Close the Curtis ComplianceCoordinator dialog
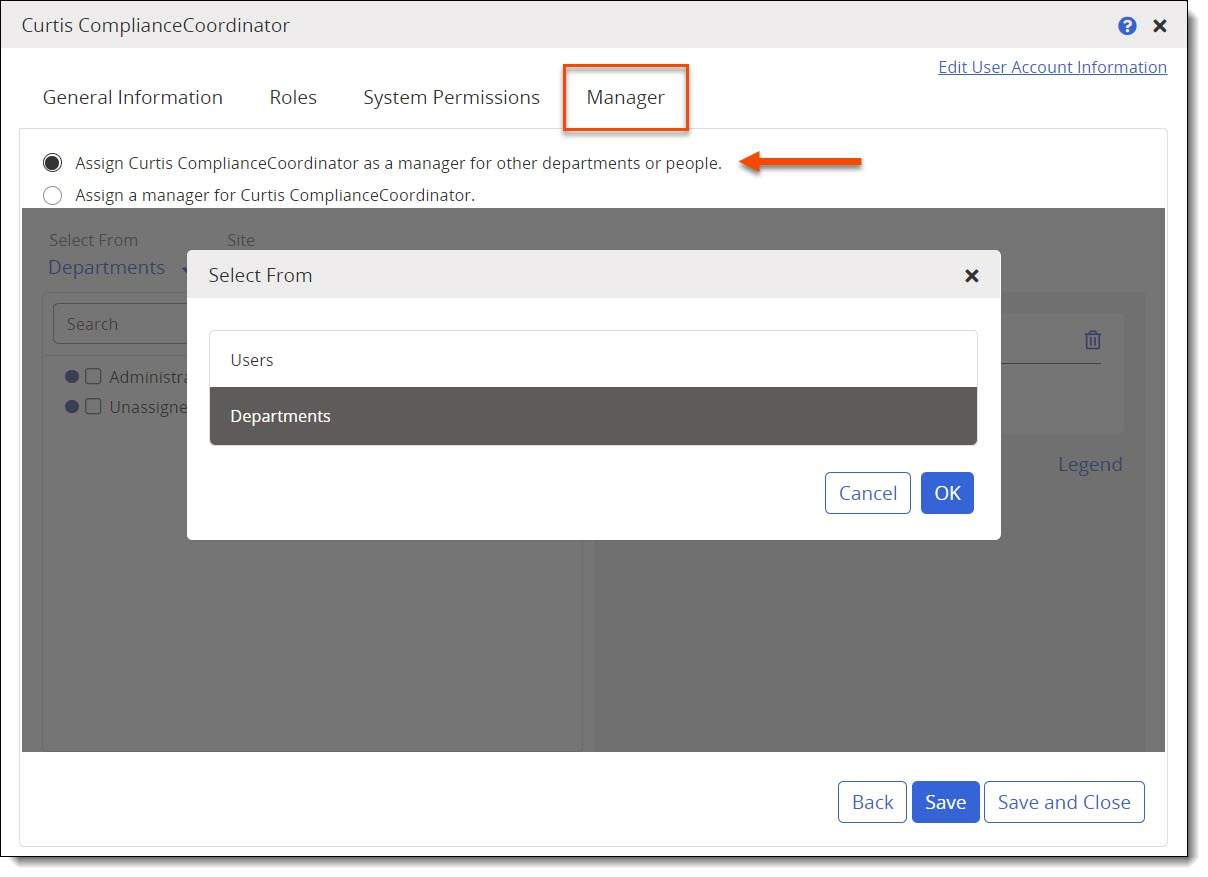This screenshot has width=1208, height=877. tap(1160, 26)
